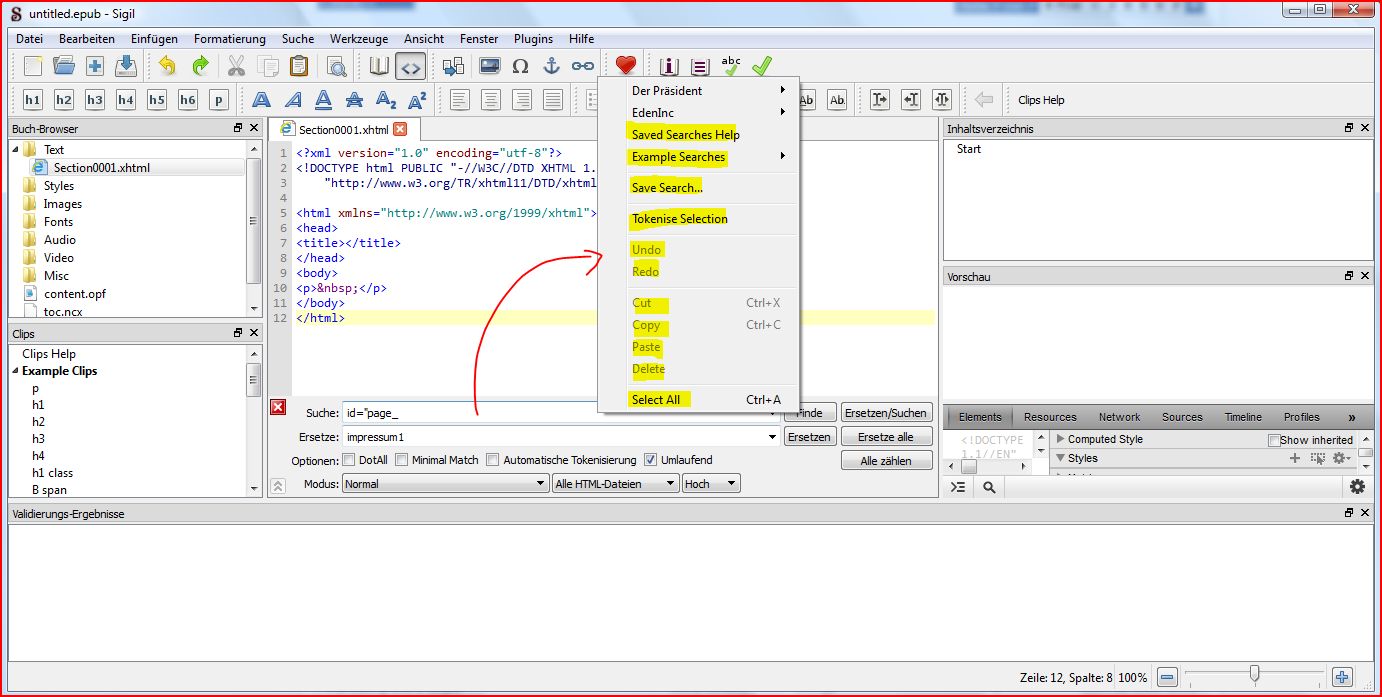
Task: Click the red heart Saved Searches icon
Action: pyautogui.click(x=626, y=66)
